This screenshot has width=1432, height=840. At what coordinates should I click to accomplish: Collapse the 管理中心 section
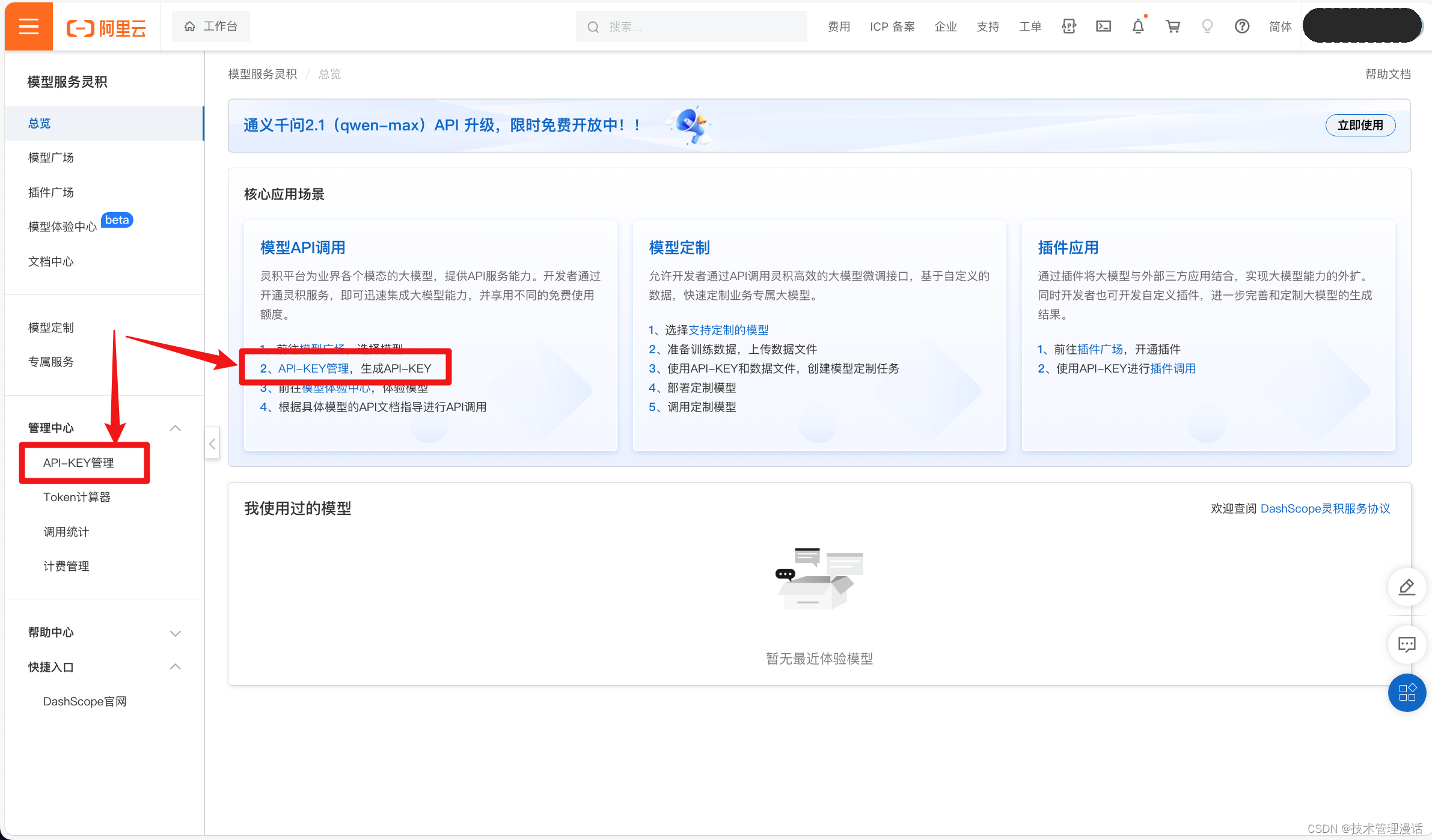click(x=175, y=428)
